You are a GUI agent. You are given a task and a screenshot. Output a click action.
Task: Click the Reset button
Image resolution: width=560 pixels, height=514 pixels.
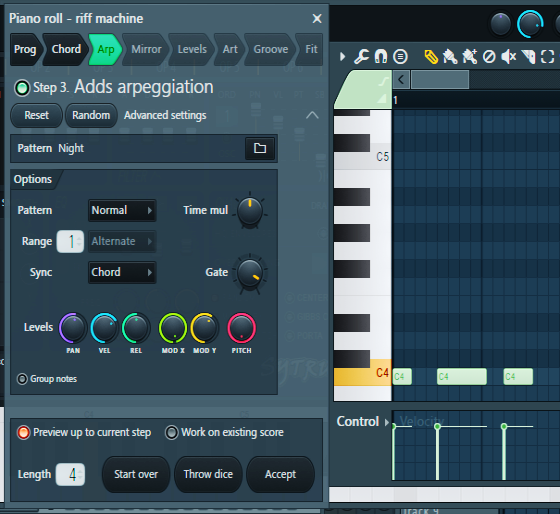36,115
